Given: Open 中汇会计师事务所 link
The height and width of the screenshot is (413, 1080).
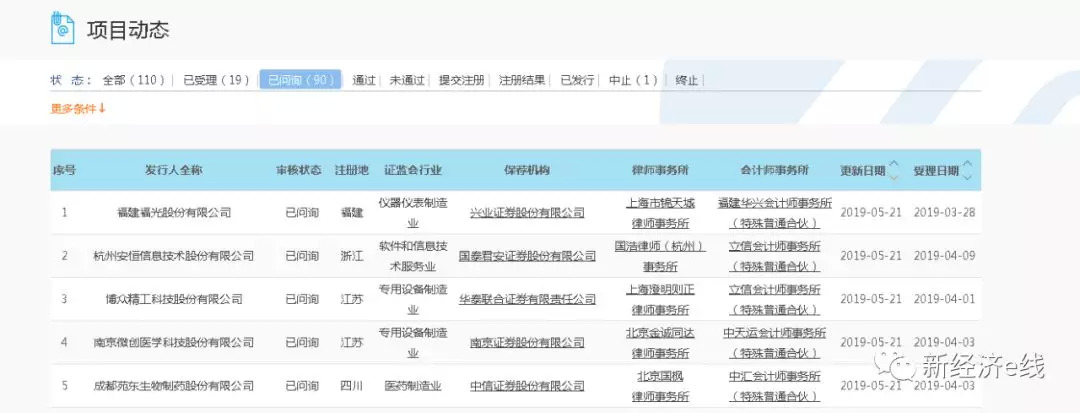Looking at the screenshot, I should click(774, 386).
